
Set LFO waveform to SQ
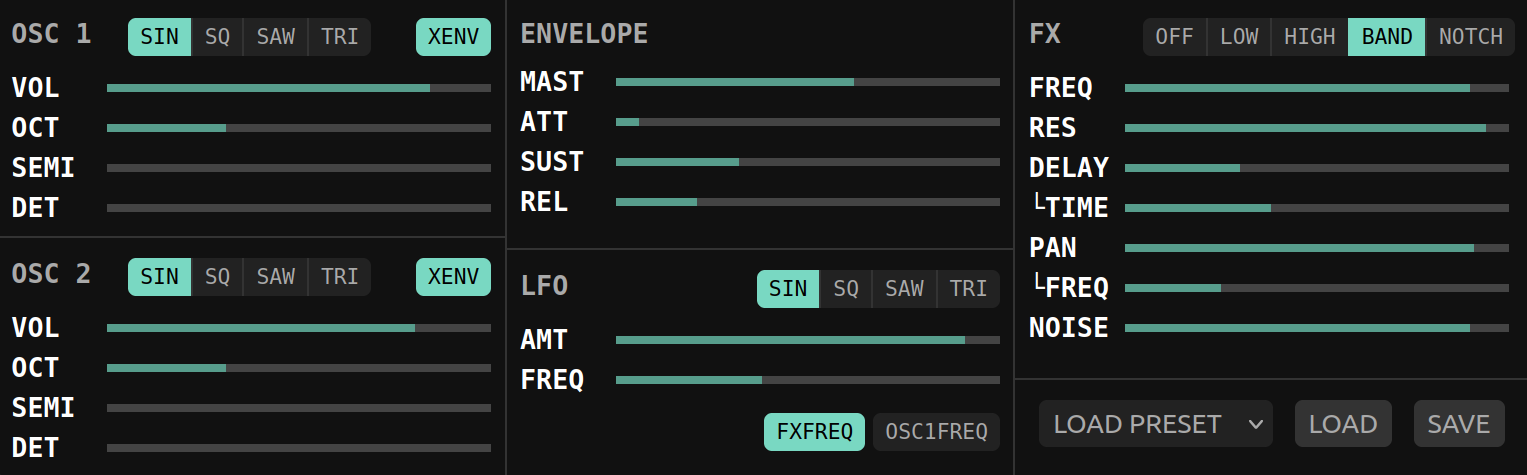point(846,289)
